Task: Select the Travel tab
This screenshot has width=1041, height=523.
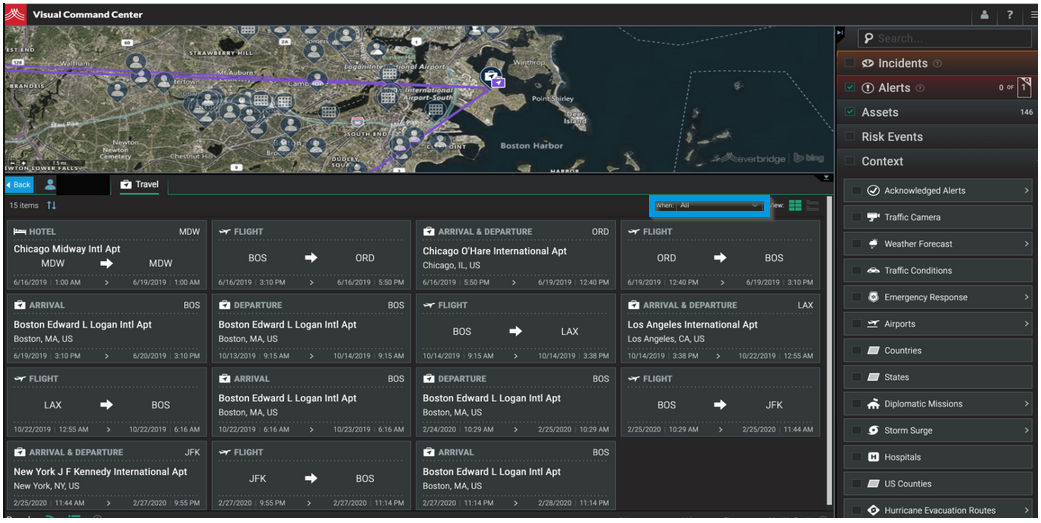Action: tap(140, 185)
